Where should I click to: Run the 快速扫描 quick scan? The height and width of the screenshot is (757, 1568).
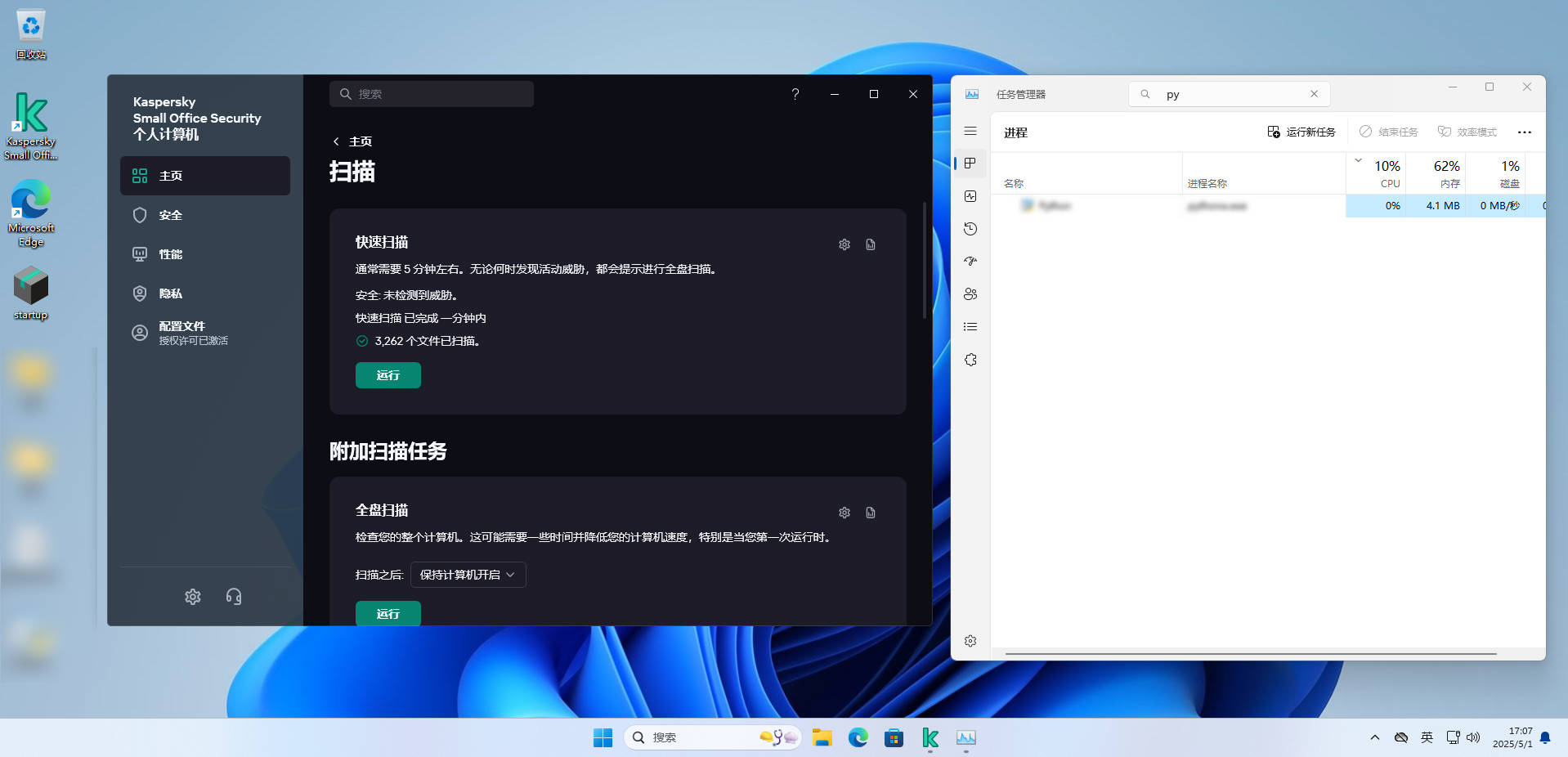tap(388, 375)
